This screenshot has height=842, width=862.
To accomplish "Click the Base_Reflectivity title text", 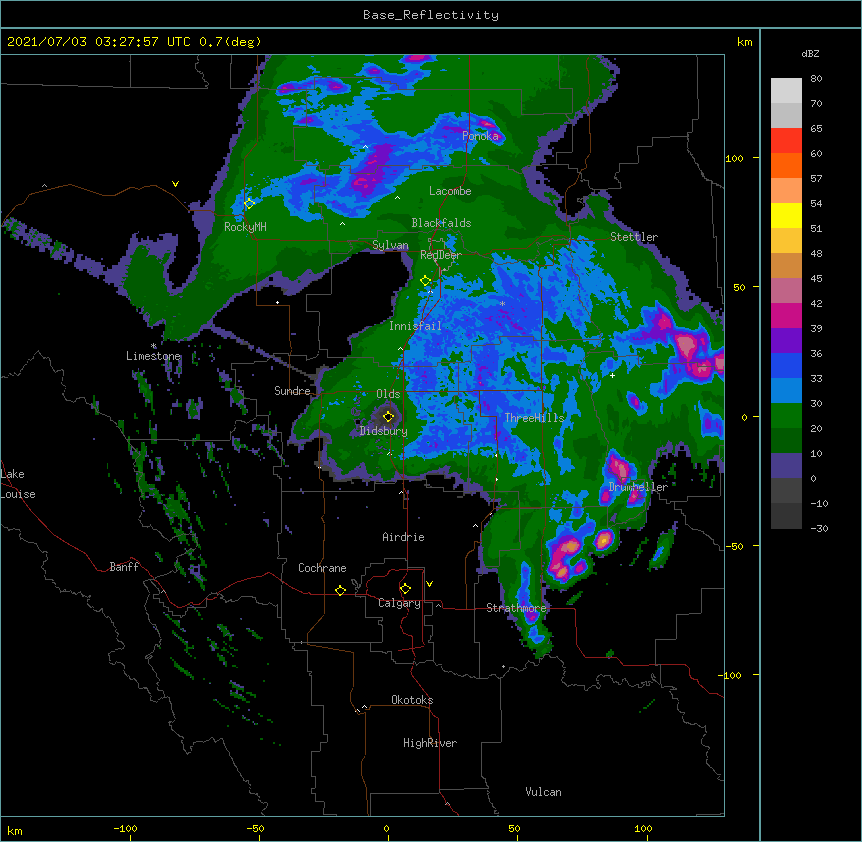I will (431, 15).
